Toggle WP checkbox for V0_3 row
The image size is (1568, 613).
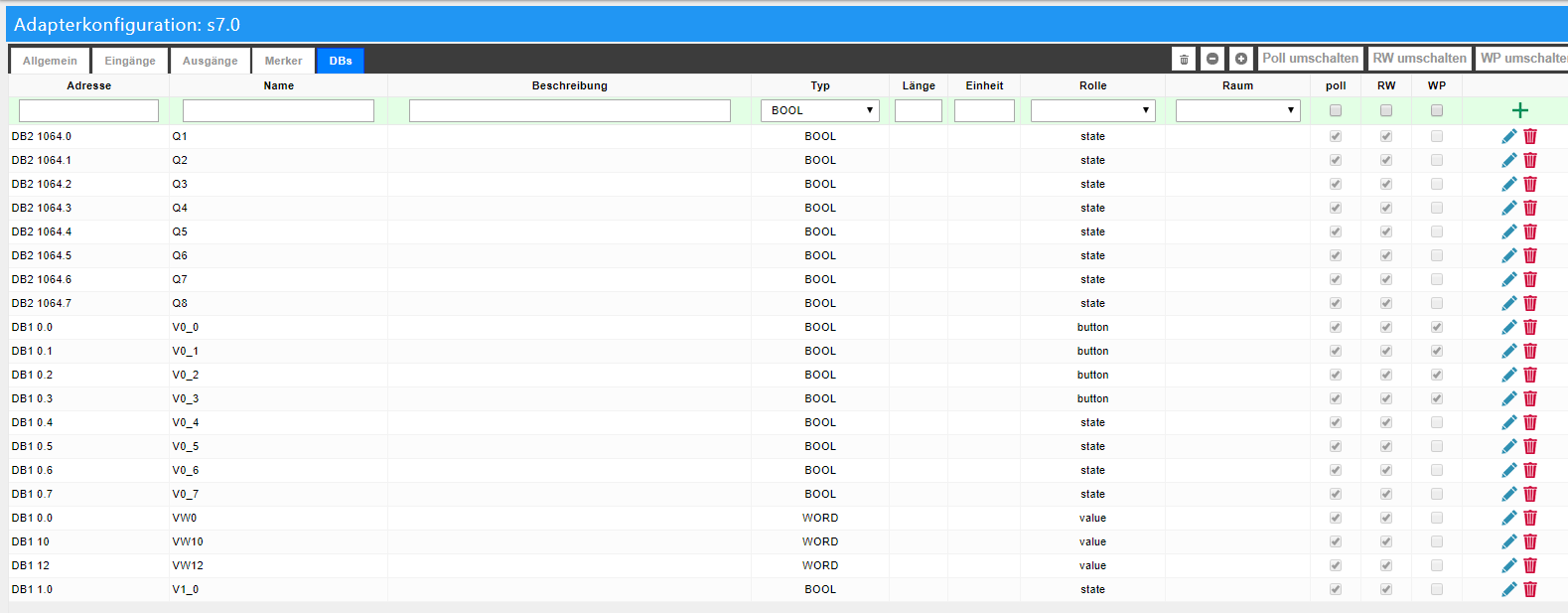coord(1437,398)
